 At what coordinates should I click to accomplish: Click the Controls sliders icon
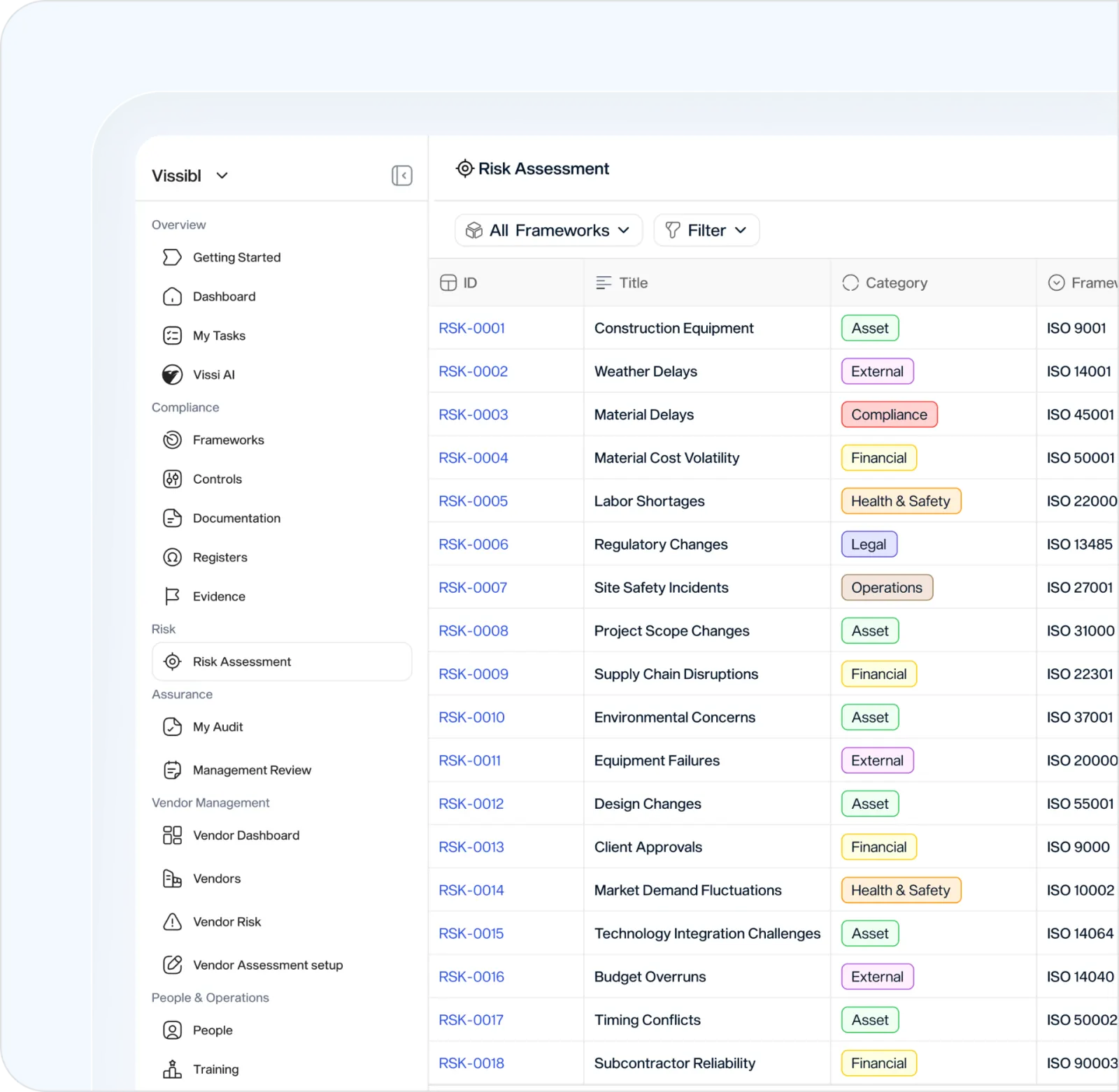pyautogui.click(x=172, y=479)
